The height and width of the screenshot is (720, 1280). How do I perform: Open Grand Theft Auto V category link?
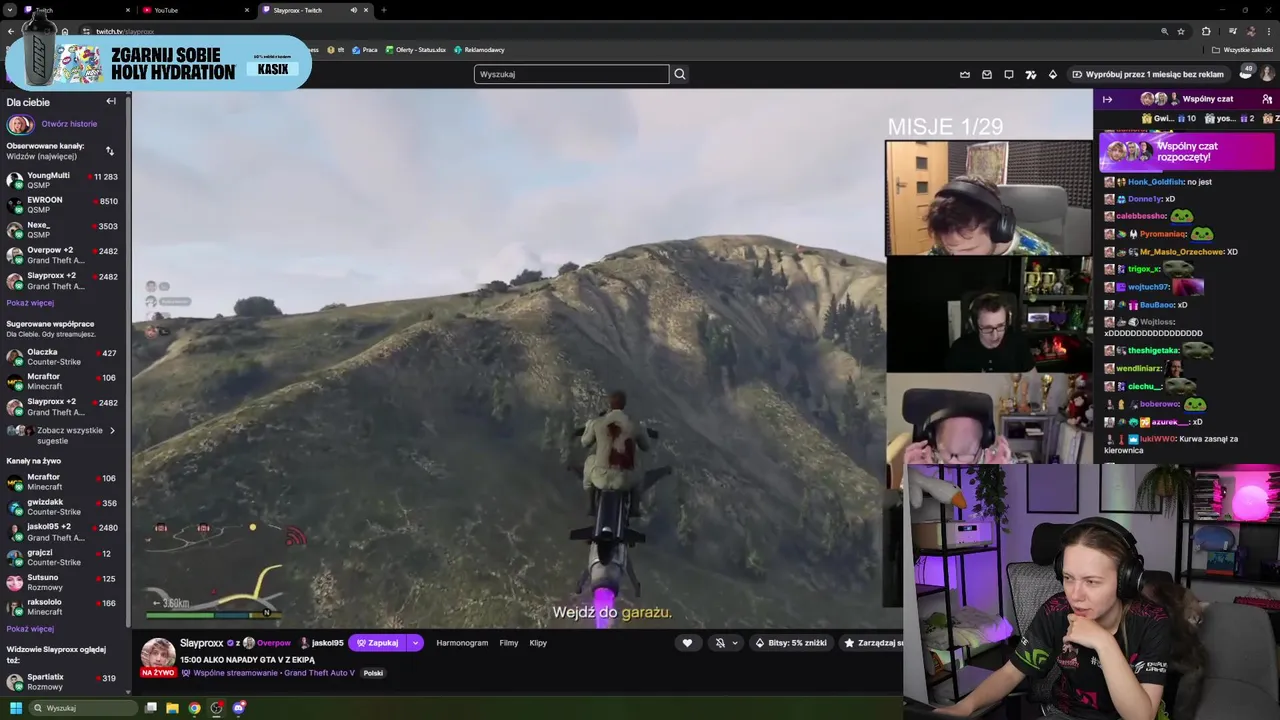point(319,673)
